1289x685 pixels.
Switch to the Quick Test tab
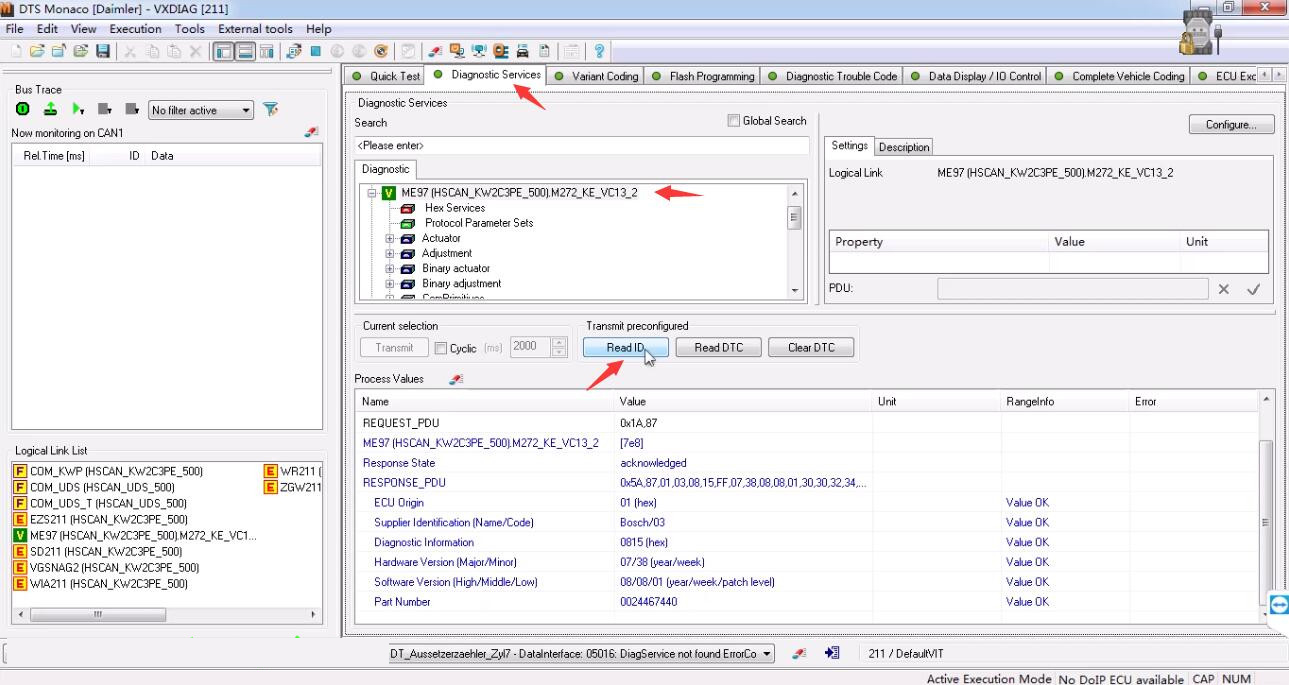coord(387,76)
